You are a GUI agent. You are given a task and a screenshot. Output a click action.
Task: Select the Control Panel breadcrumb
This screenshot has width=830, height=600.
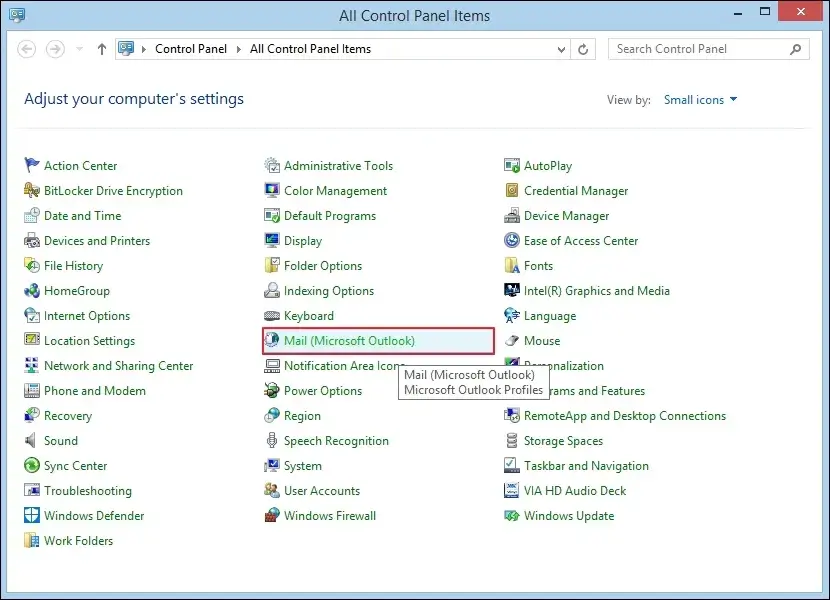click(x=191, y=49)
